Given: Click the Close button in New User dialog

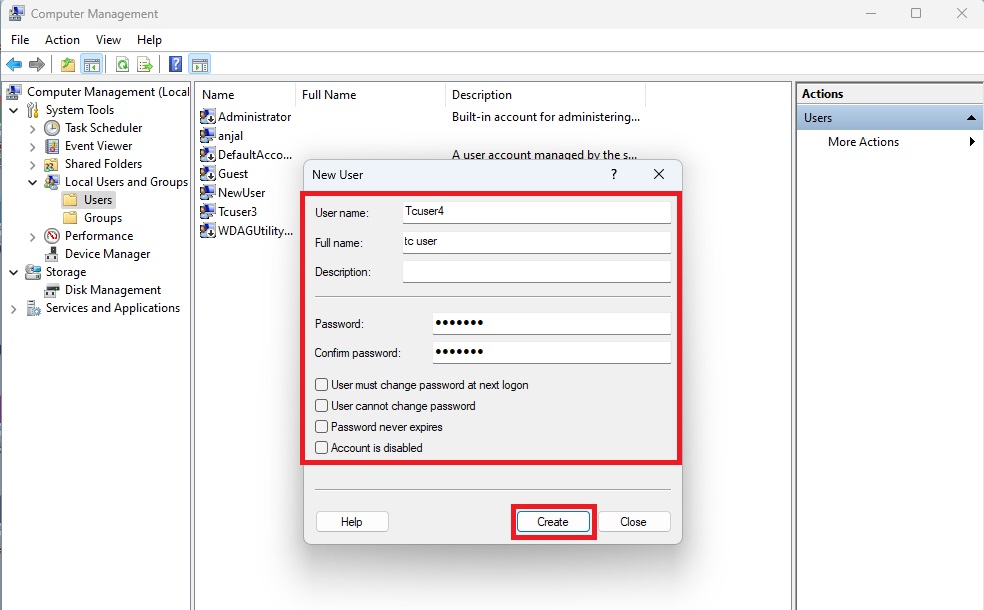Looking at the screenshot, I should pyautogui.click(x=633, y=522).
